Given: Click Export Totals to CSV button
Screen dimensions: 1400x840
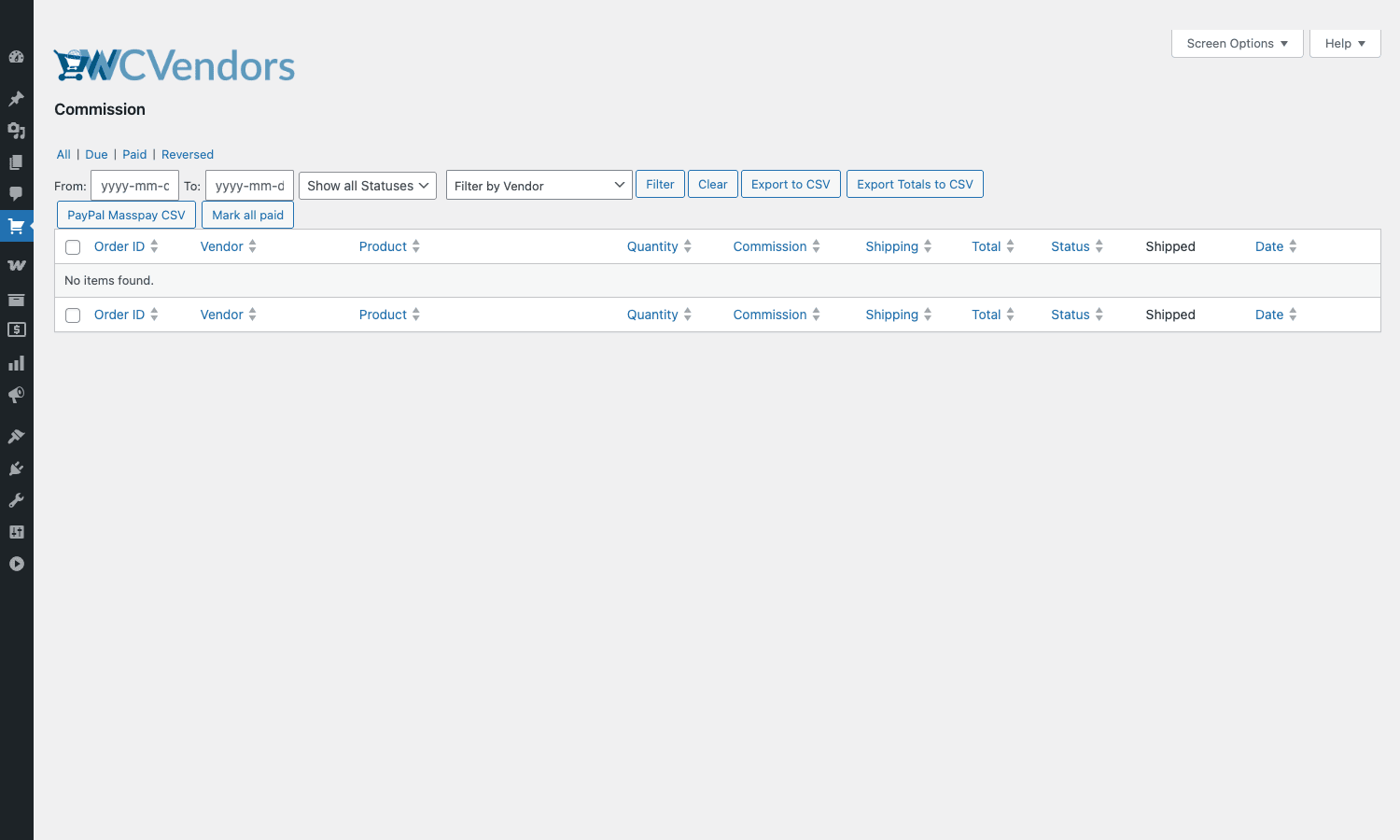Looking at the screenshot, I should point(915,185).
